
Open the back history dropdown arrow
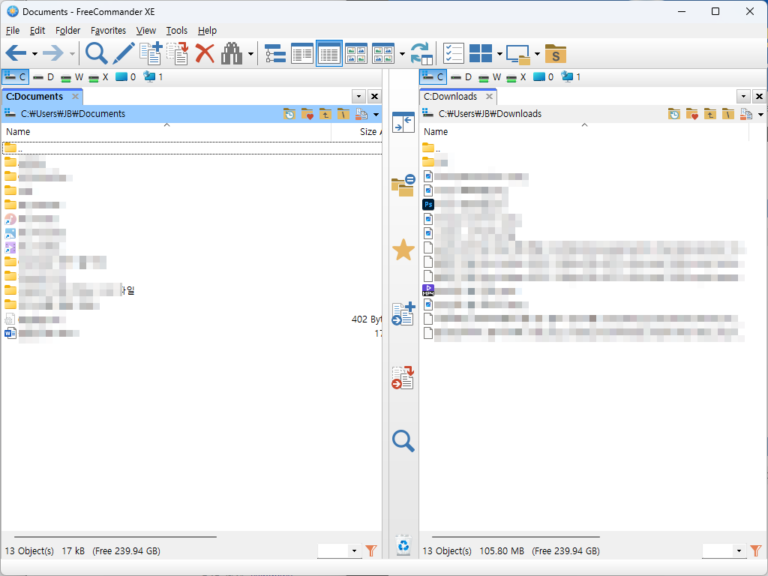tap(34, 54)
